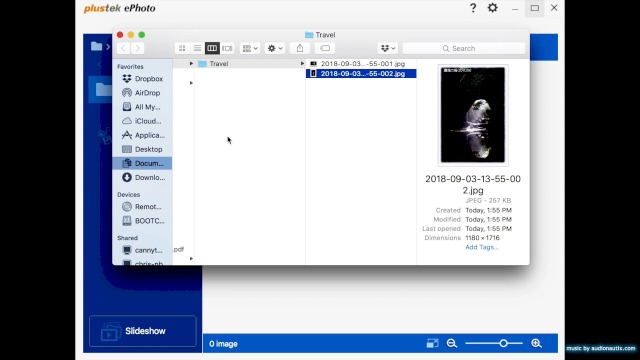Viewport: 640px width, 360px height.
Task: Select cannyt shared computer
Action: tap(142, 250)
